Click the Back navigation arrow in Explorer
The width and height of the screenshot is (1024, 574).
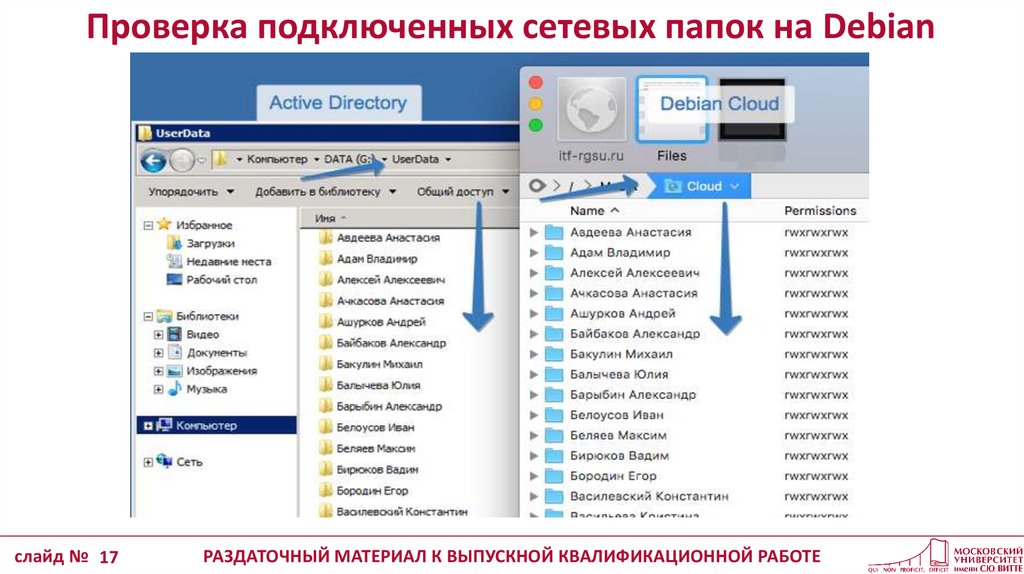point(153,159)
